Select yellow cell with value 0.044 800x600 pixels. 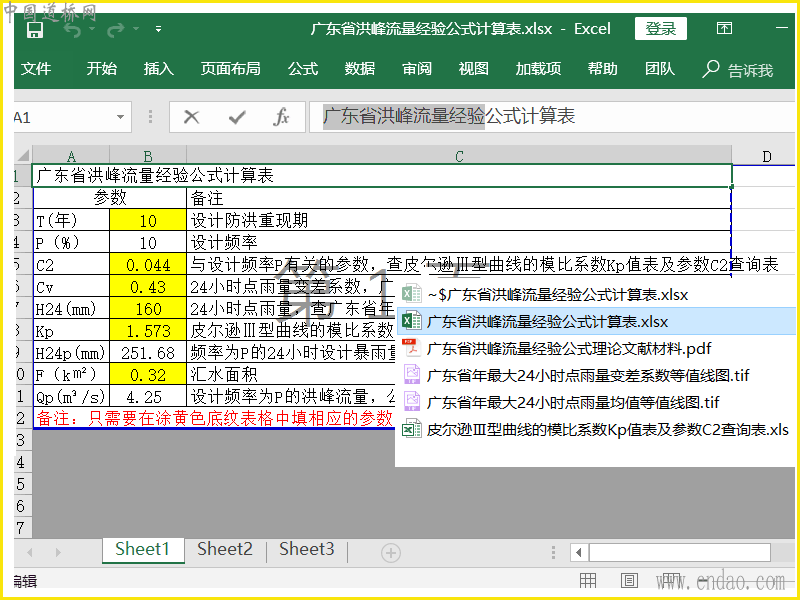(x=148, y=264)
